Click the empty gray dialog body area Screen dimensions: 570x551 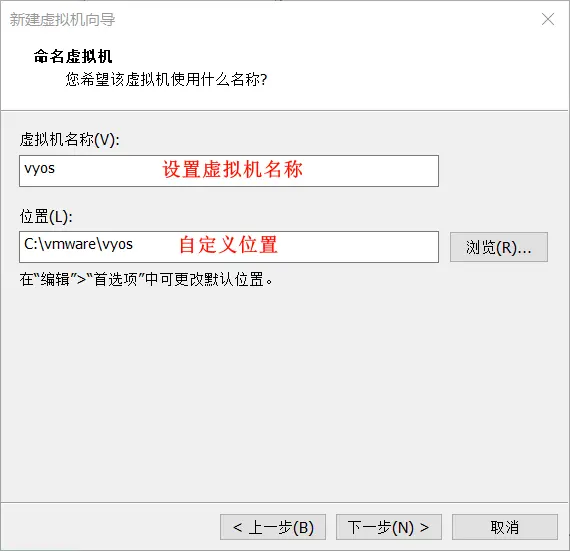285,393
